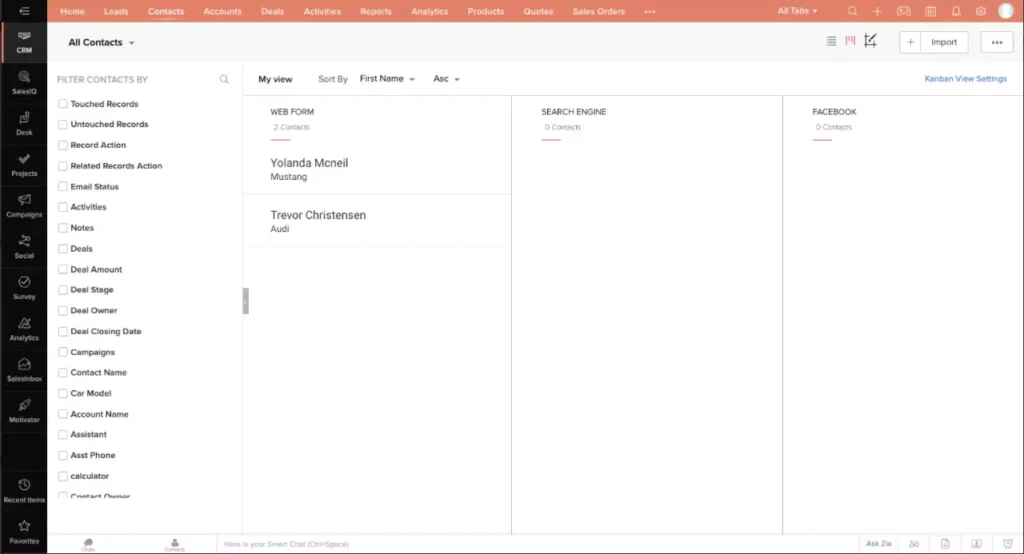Click the Smart Chat input field
The image size is (1024, 554).
[x=536, y=544]
